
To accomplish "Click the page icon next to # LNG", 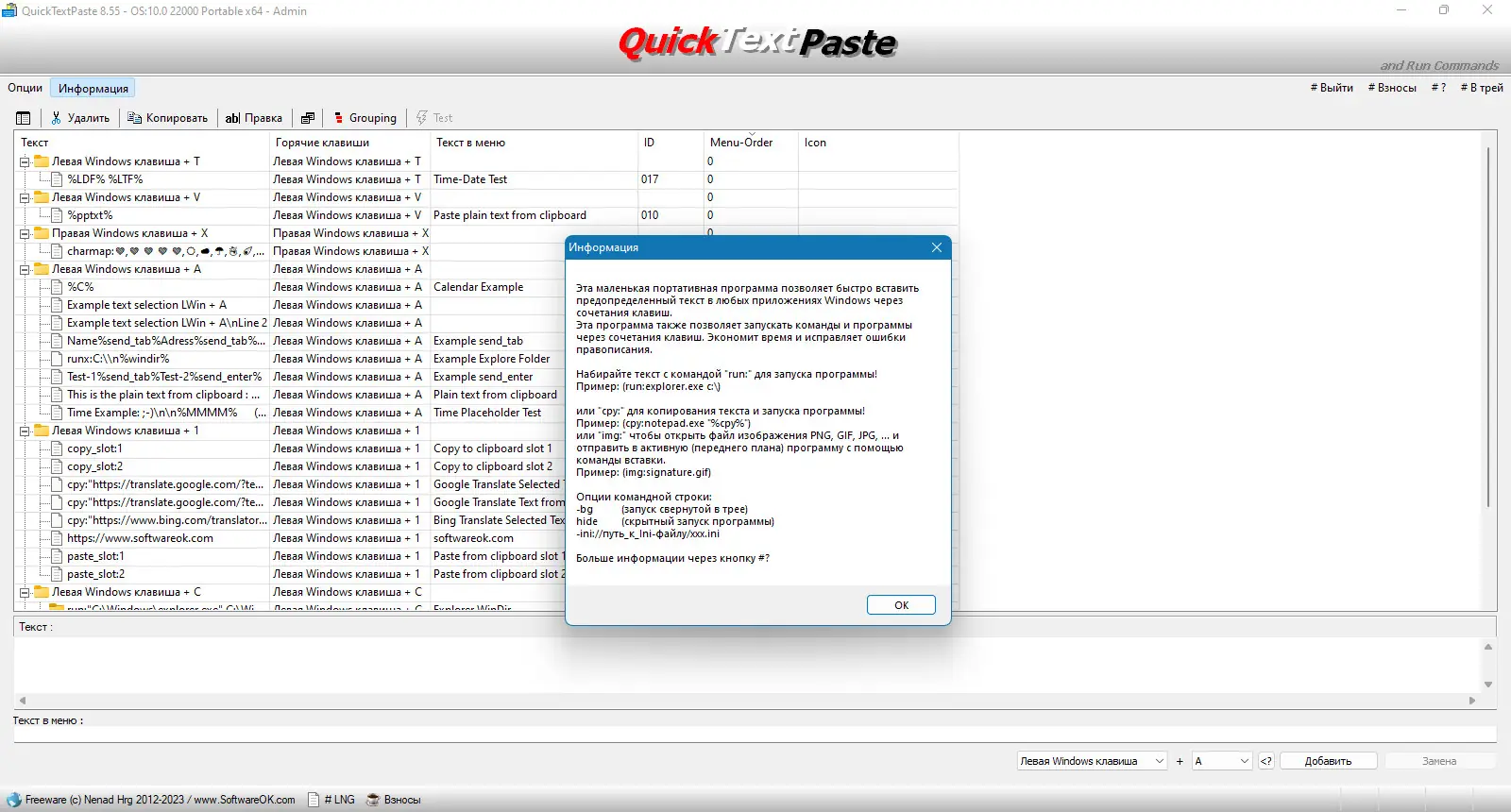I will [x=314, y=800].
